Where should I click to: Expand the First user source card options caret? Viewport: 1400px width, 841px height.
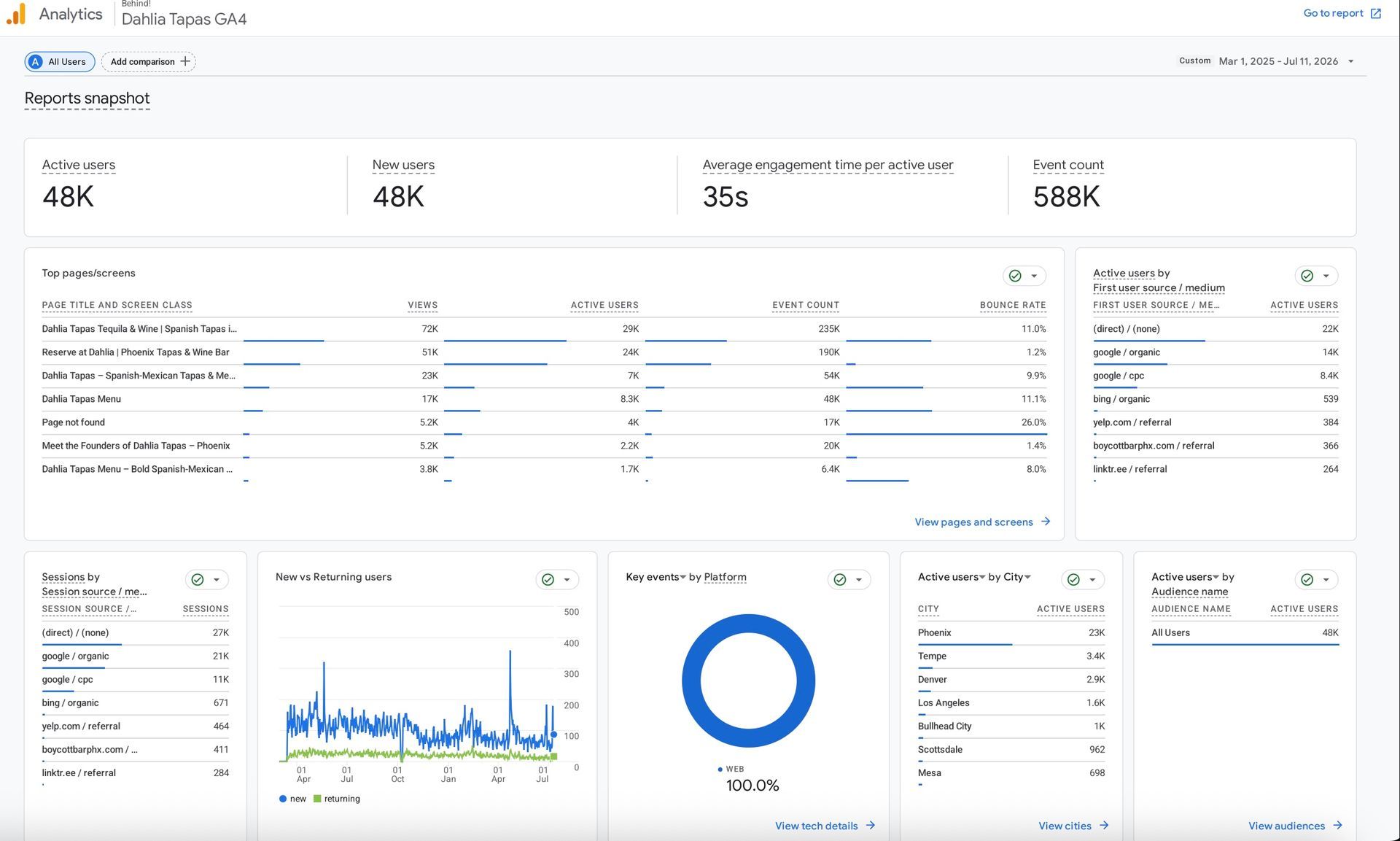1326,276
